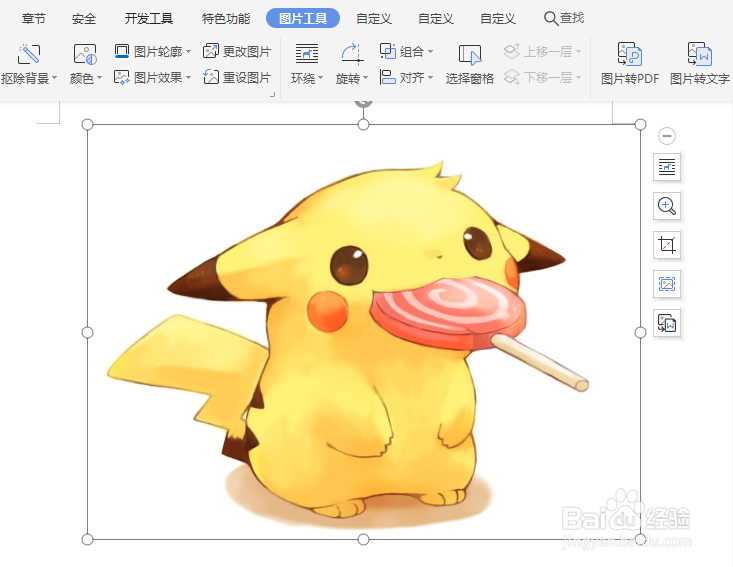This screenshot has width=733, height=567.
Task: Expand the 图片效果 dropdown arrow
Action: coord(188,78)
